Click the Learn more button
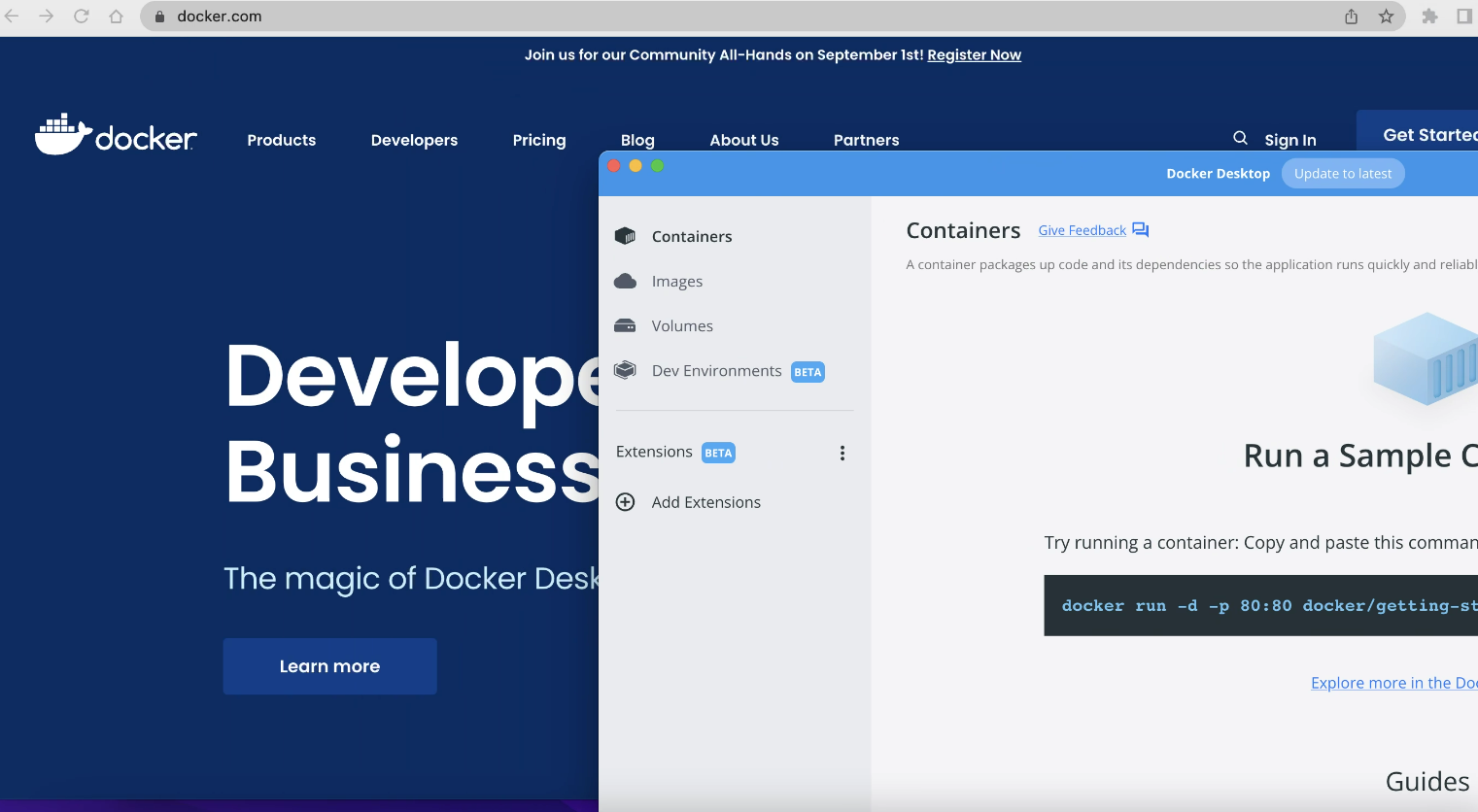This screenshot has width=1478, height=812. [330, 666]
